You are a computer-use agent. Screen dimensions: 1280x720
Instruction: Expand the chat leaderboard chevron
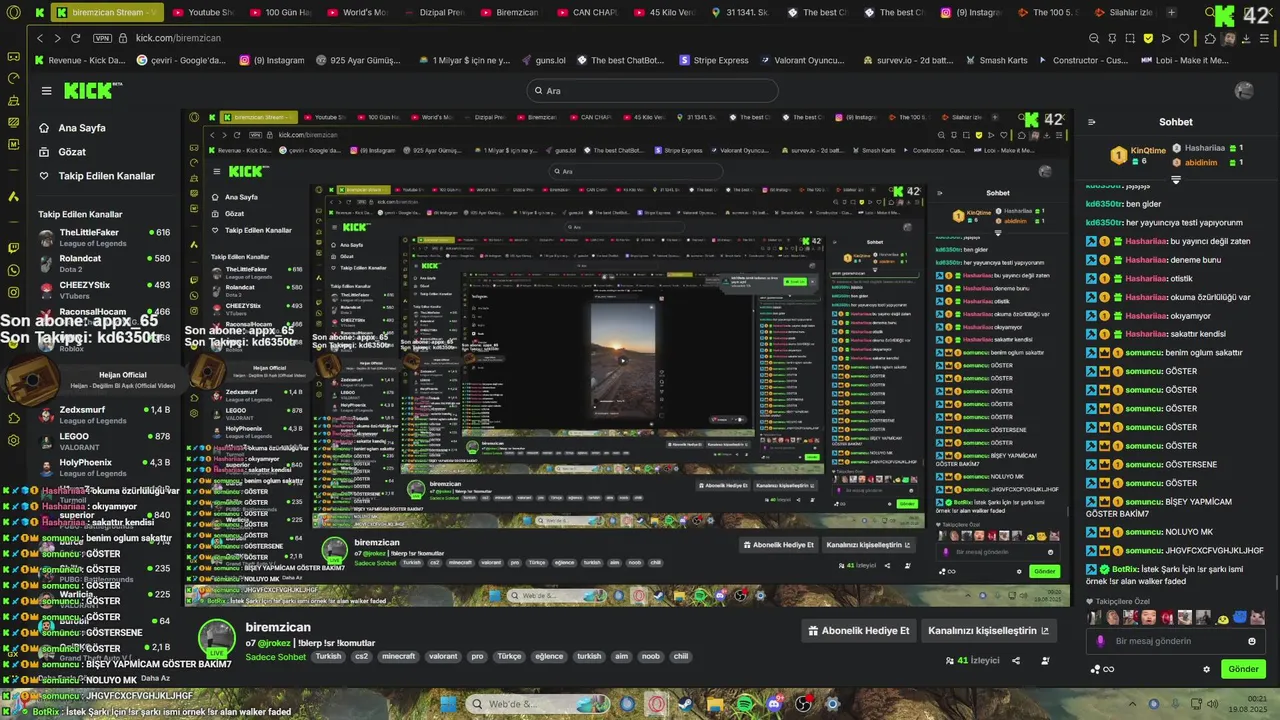point(1176,180)
